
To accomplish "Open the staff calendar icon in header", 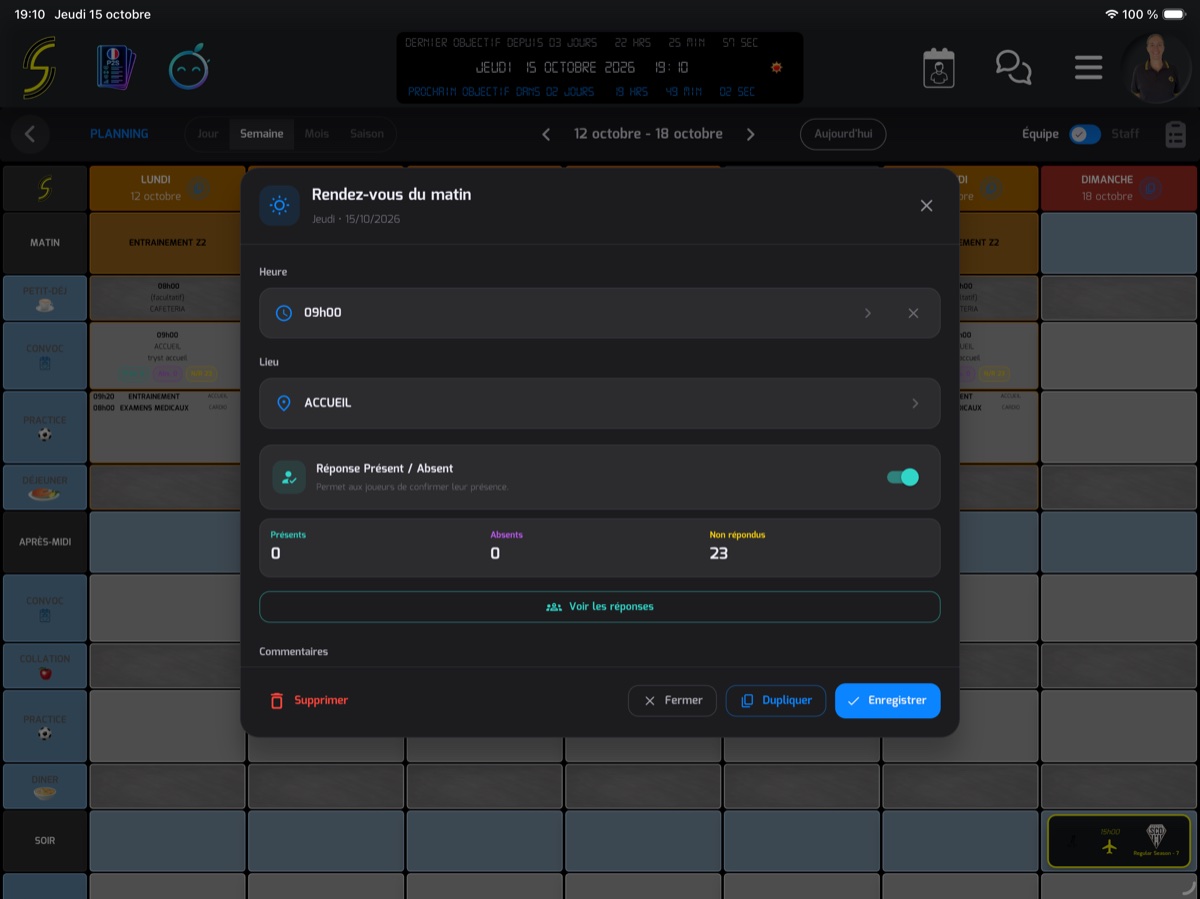I will click(x=938, y=68).
